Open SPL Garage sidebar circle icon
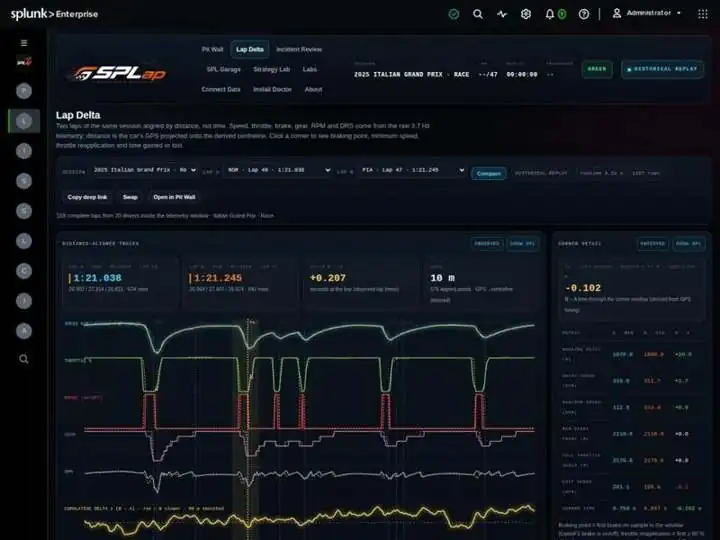The height and width of the screenshot is (540, 720). (24, 181)
